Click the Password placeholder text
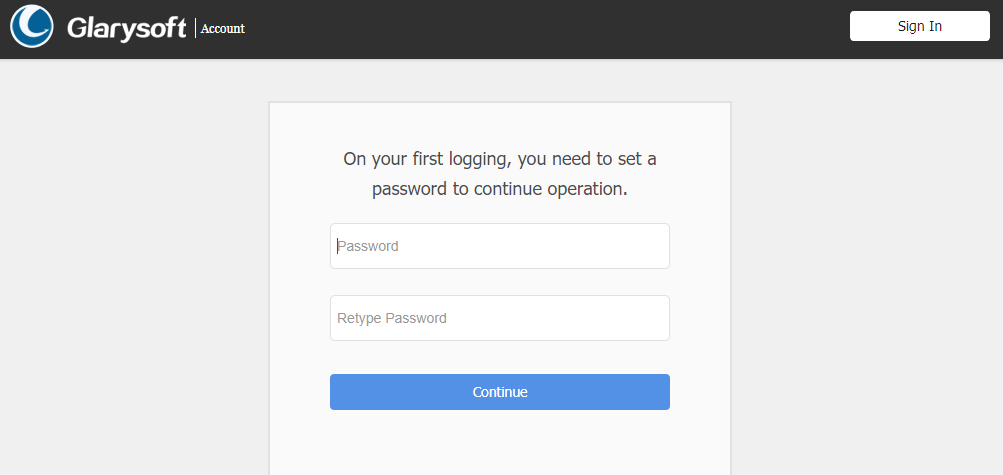Screen dimensions: 1003x475 [x=368, y=246]
